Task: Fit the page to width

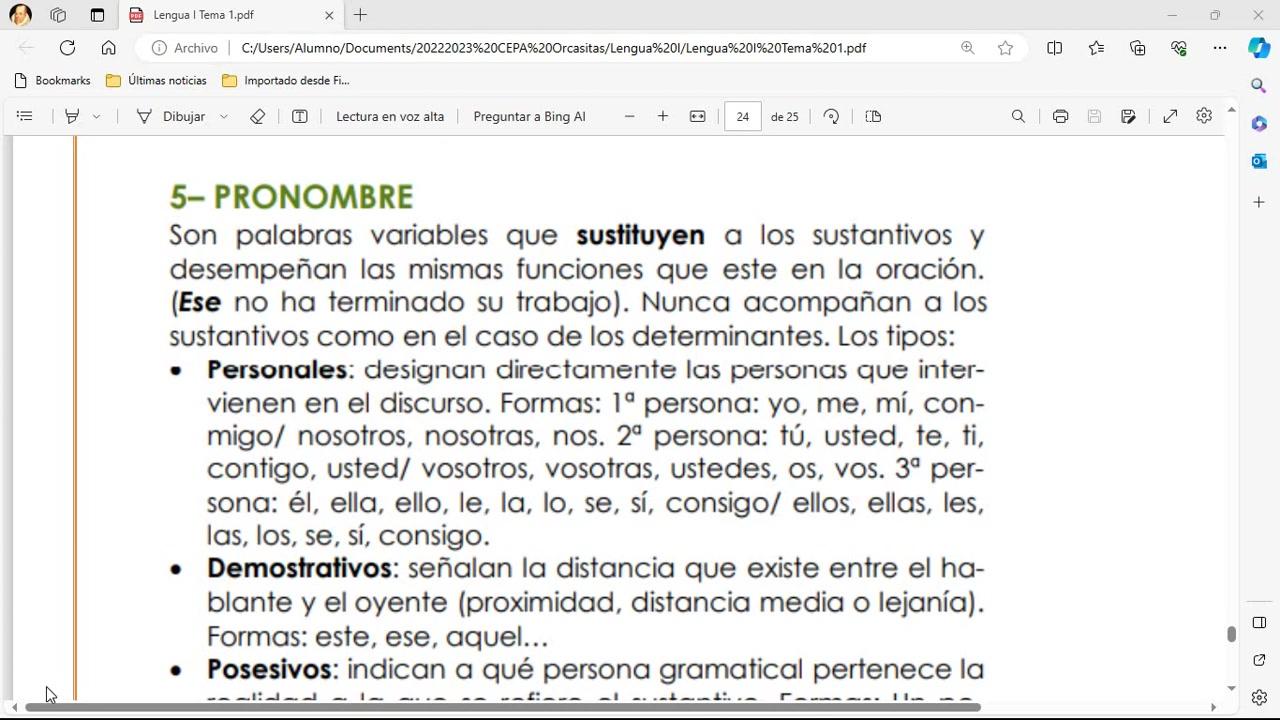Action: (x=697, y=117)
